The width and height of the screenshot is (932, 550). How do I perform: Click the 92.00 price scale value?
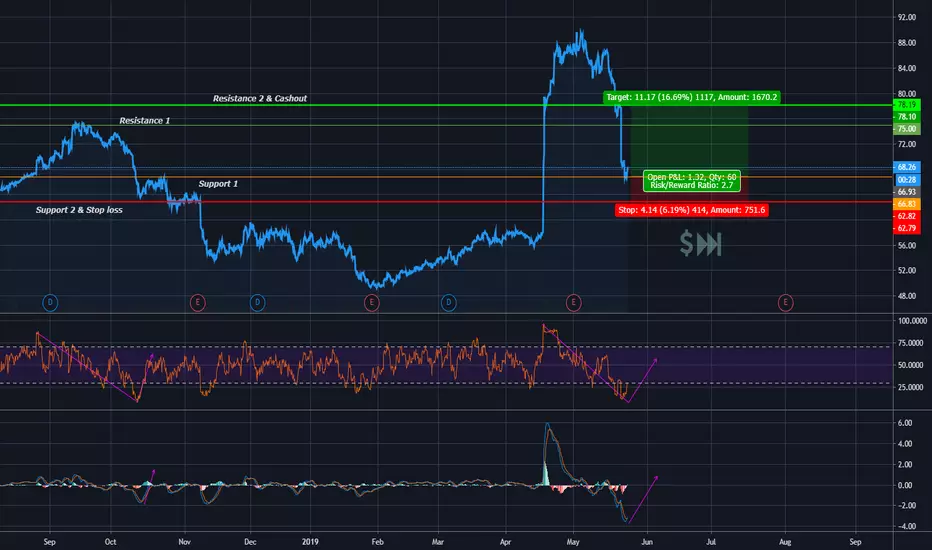906,18
